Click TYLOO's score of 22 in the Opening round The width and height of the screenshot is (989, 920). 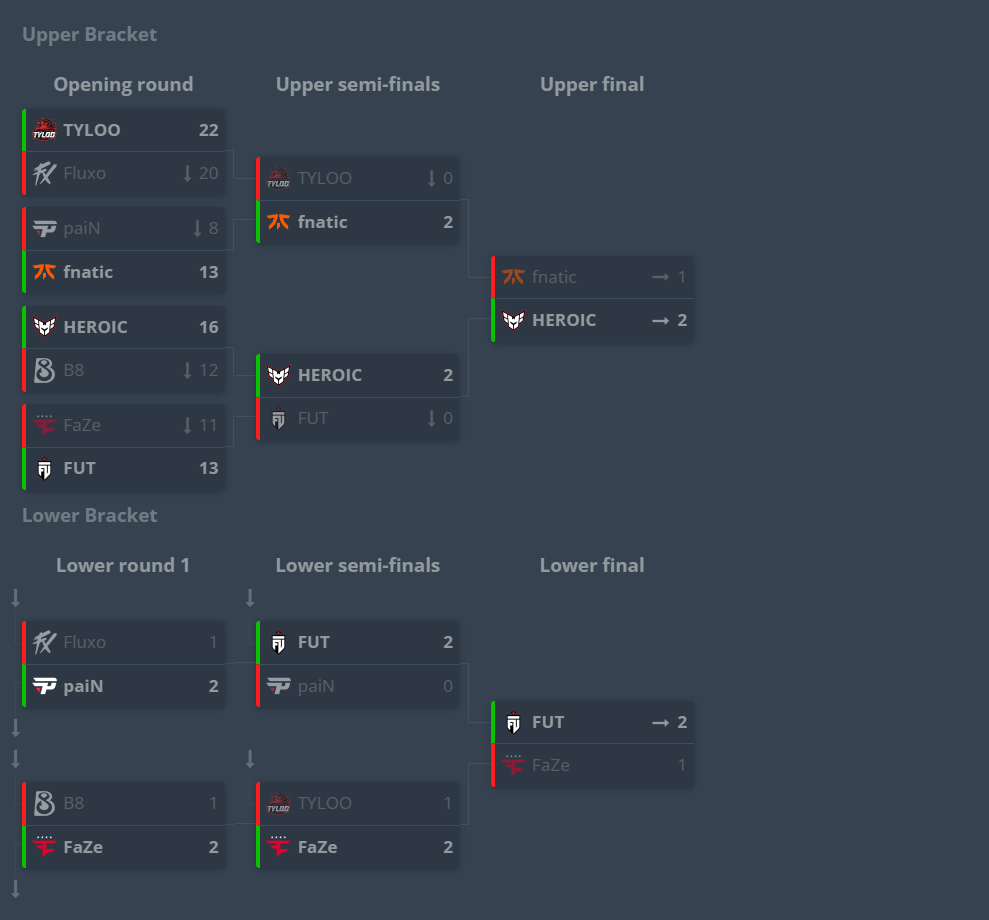208,130
